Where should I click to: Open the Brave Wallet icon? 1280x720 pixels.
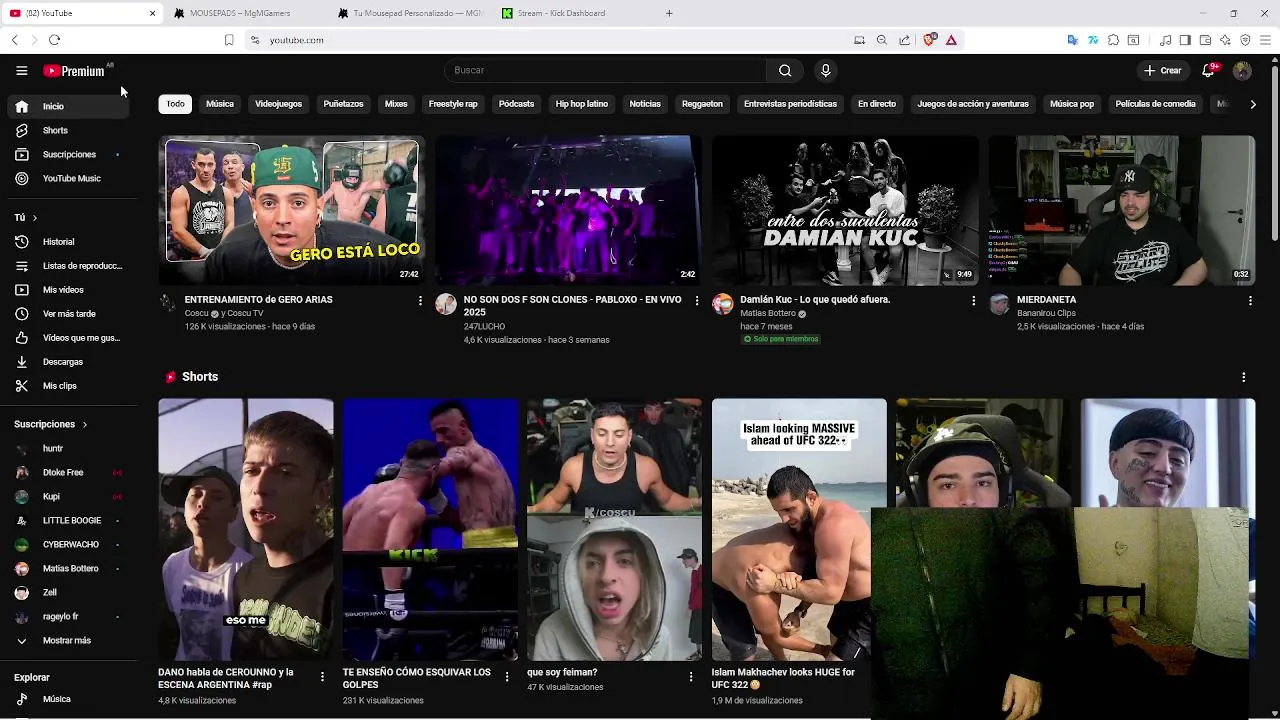[1205, 40]
